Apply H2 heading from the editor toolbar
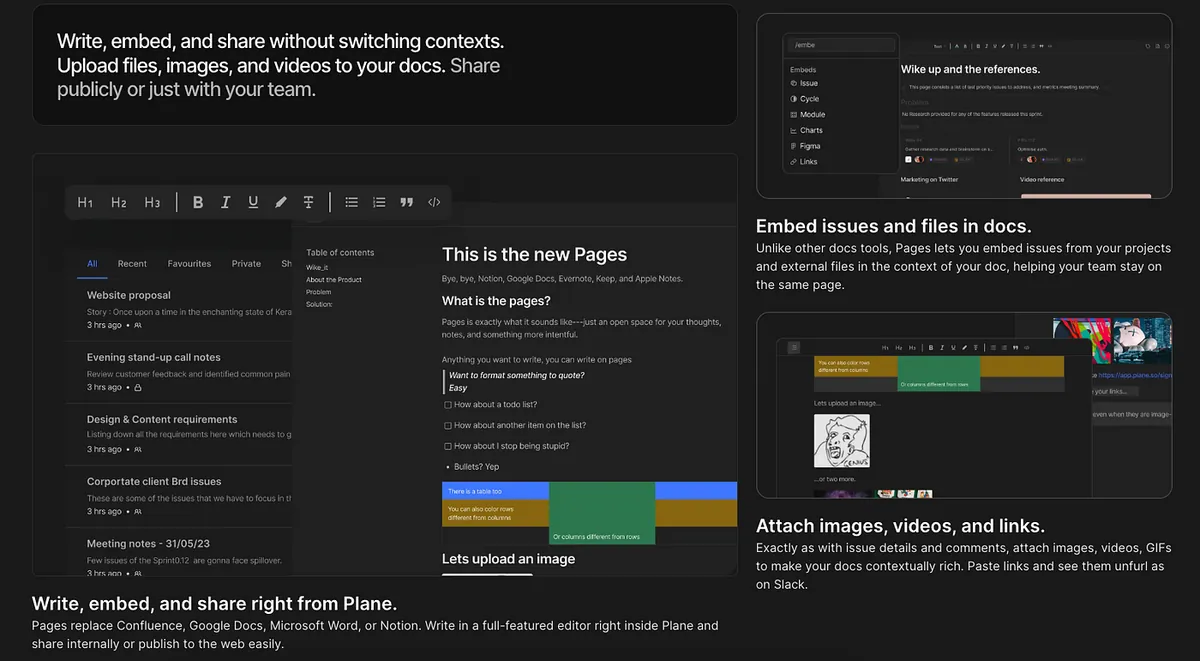Viewport: 1200px width, 661px height. coord(119,202)
